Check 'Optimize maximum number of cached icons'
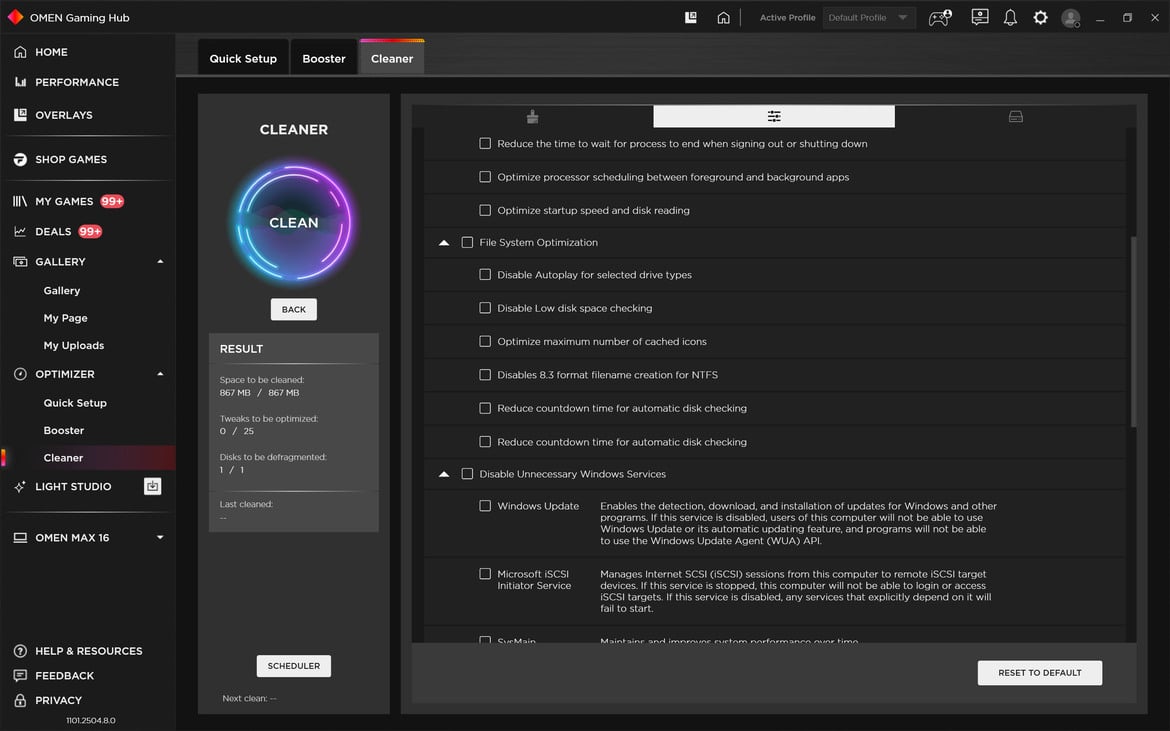The image size is (1170, 731). 485,342
